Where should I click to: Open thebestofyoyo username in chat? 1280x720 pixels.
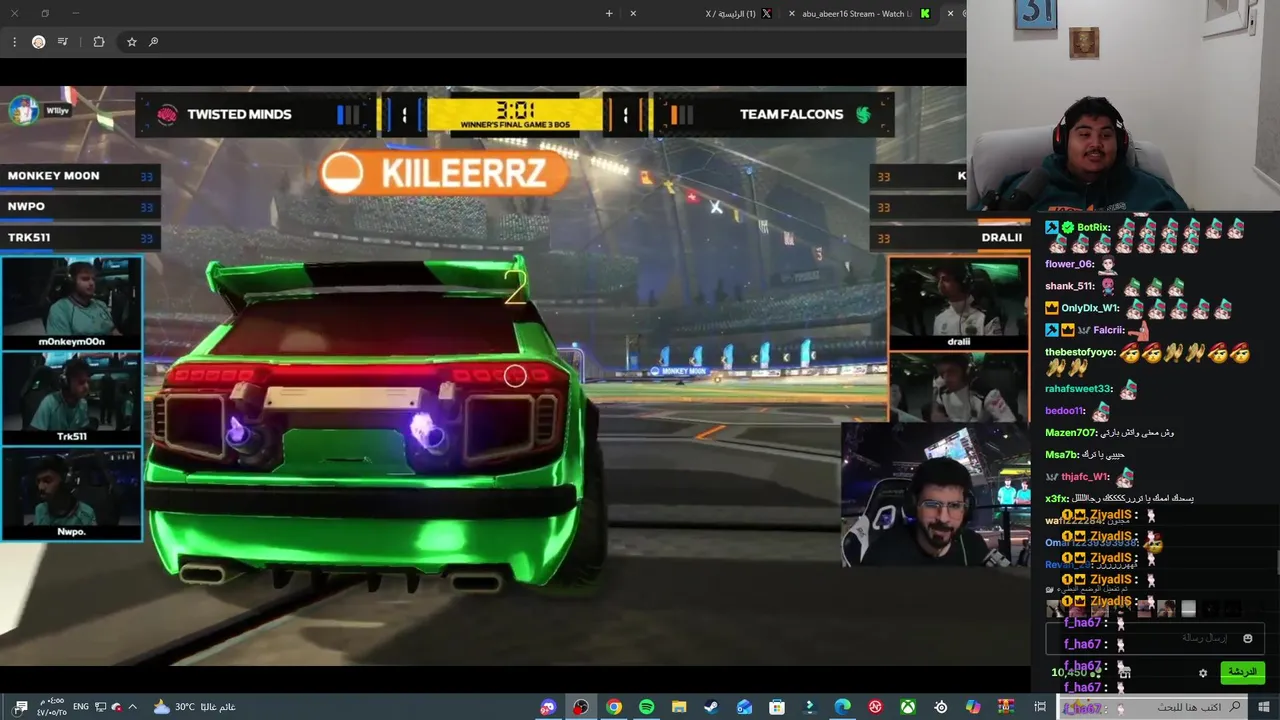click(1079, 353)
